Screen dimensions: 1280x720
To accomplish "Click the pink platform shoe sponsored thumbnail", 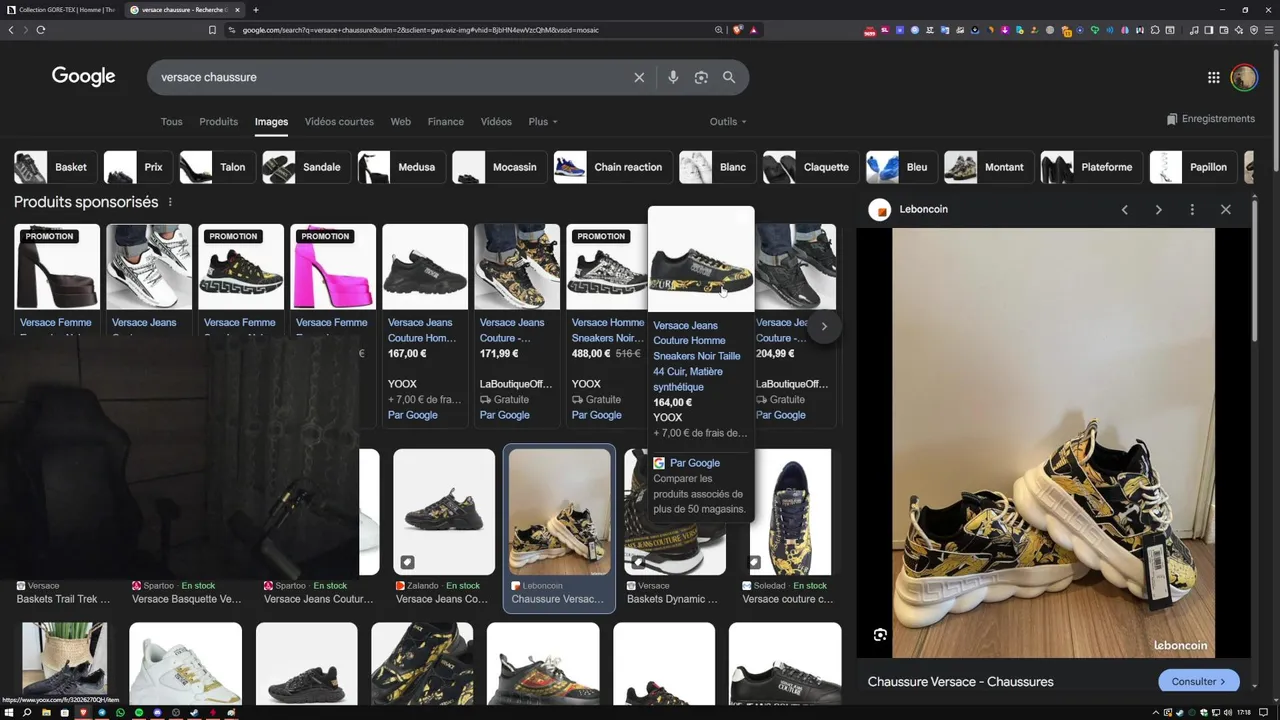I will (333, 267).
